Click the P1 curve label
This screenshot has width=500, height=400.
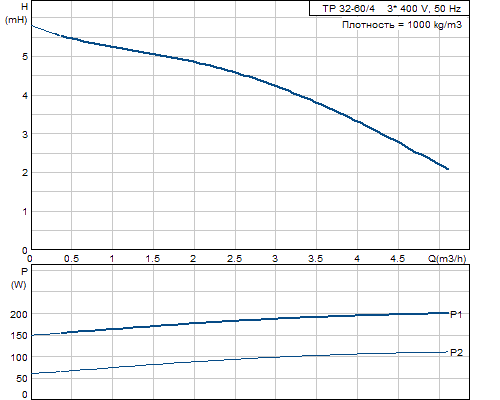pos(456,314)
